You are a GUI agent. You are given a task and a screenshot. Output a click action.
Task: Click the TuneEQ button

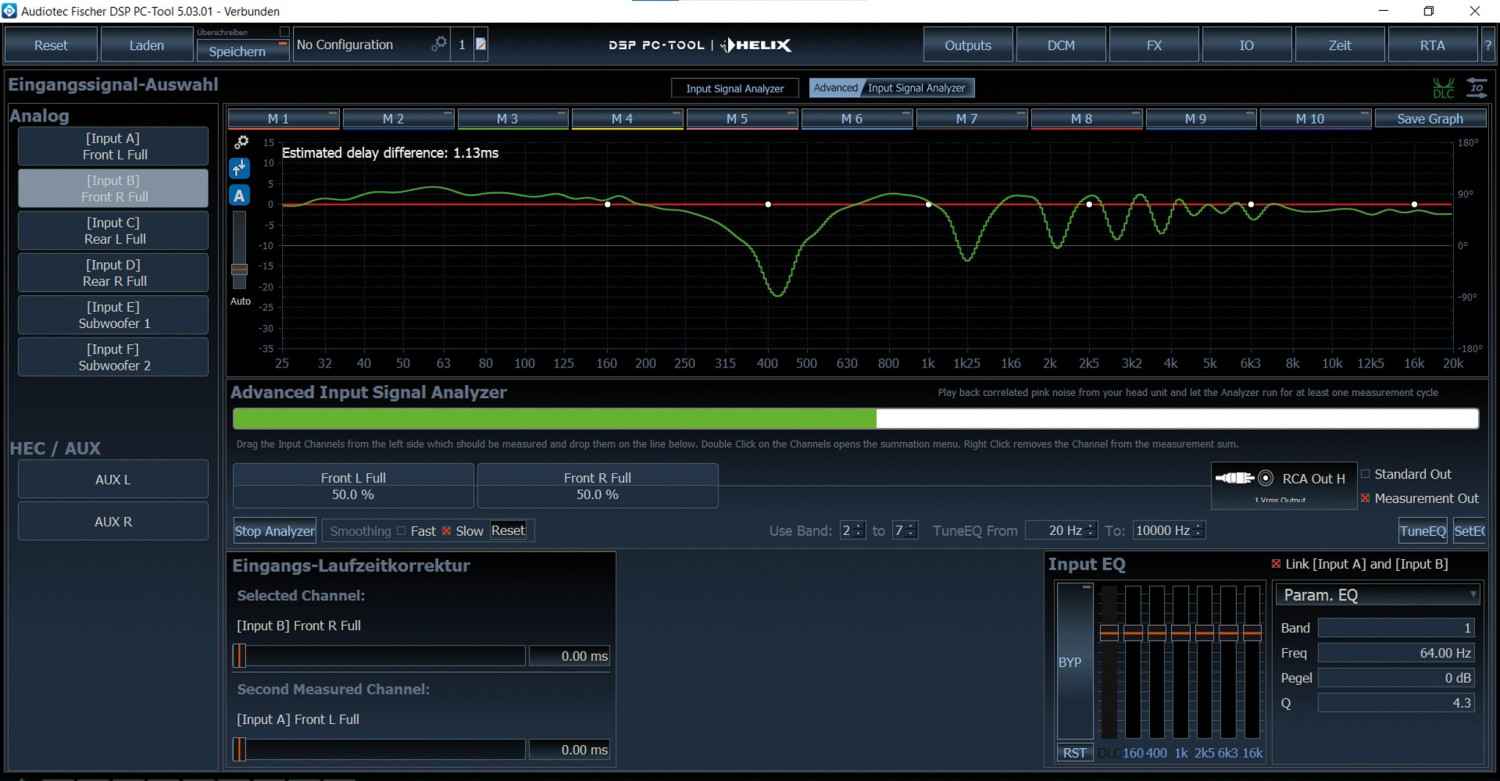pos(1423,531)
